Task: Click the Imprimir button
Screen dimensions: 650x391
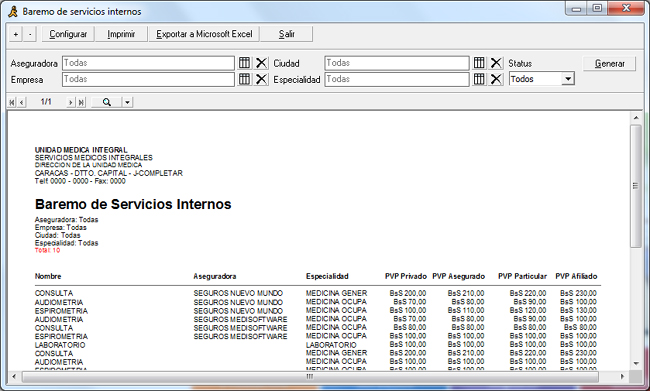Action: 121,34
